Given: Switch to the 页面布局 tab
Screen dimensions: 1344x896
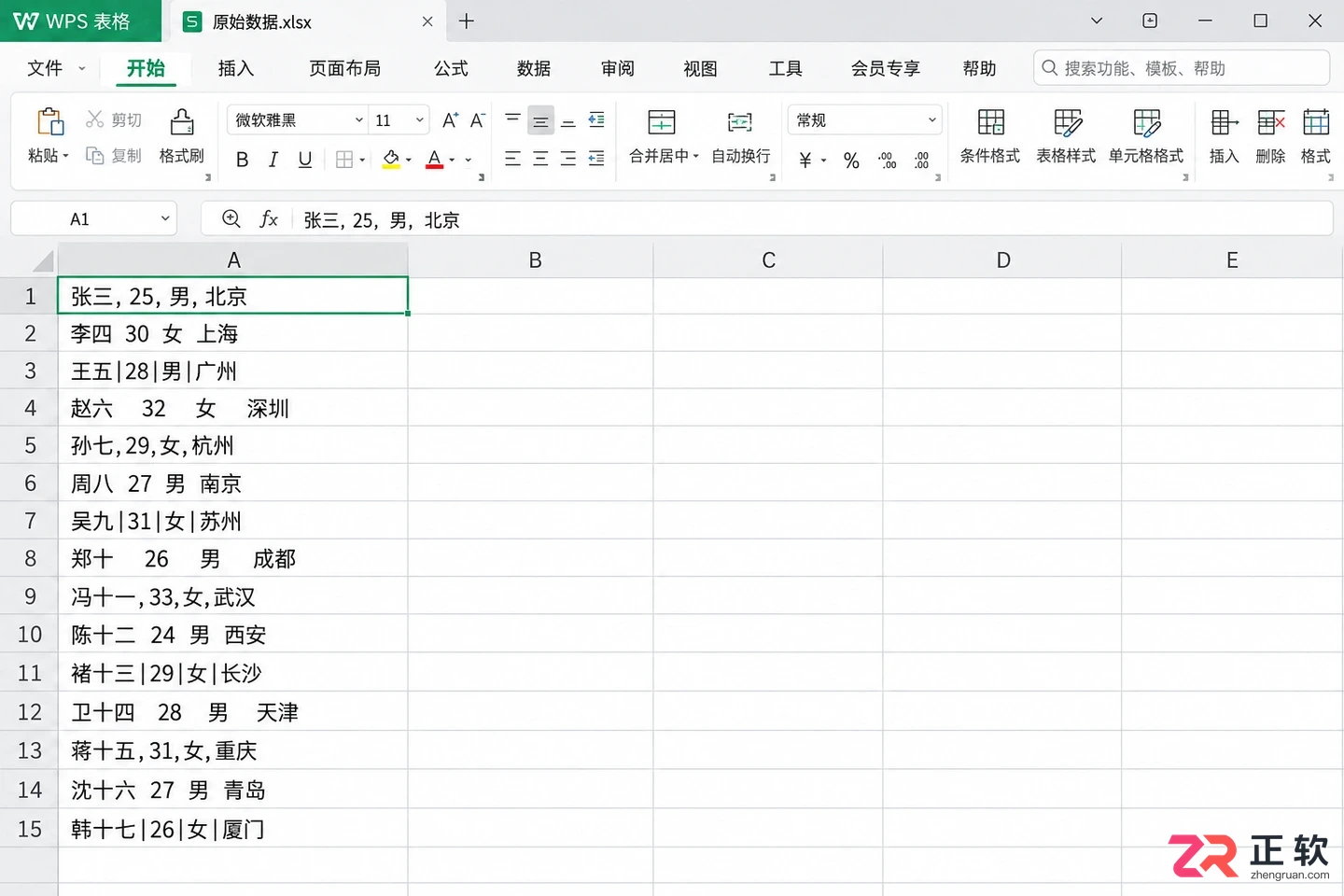Looking at the screenshot, I should pyautogui.click(x=344, y=68).
